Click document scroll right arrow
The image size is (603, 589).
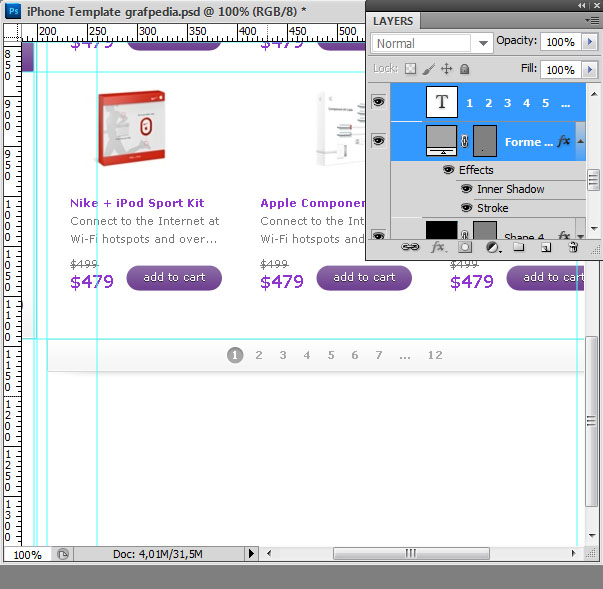pyautogui.click(x=574, y=554)
